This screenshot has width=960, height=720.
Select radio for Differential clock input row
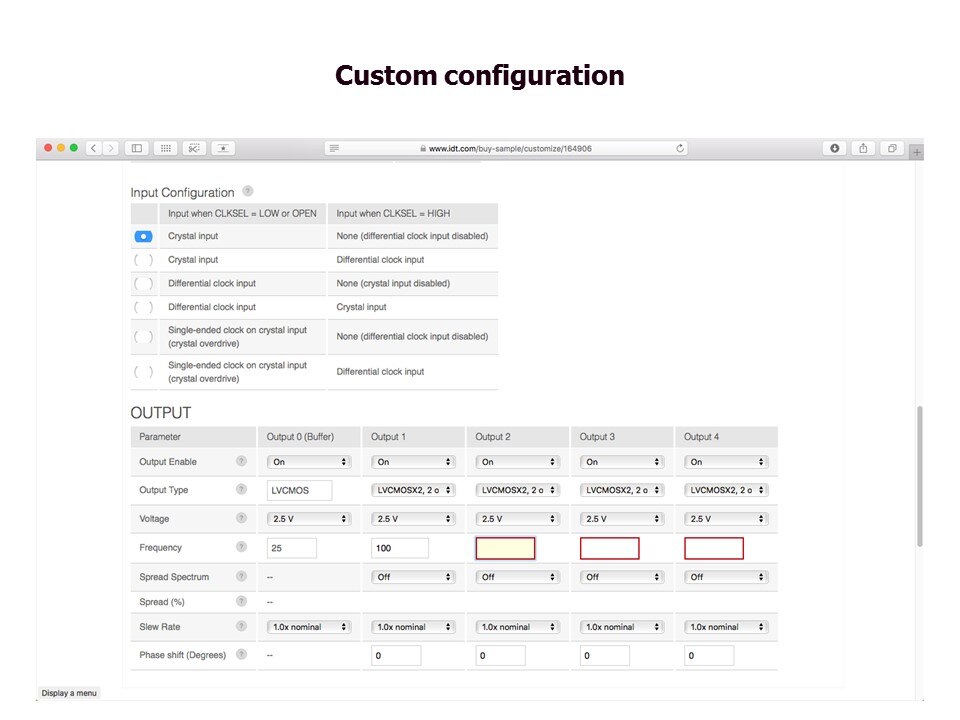[x=143, y=283]
